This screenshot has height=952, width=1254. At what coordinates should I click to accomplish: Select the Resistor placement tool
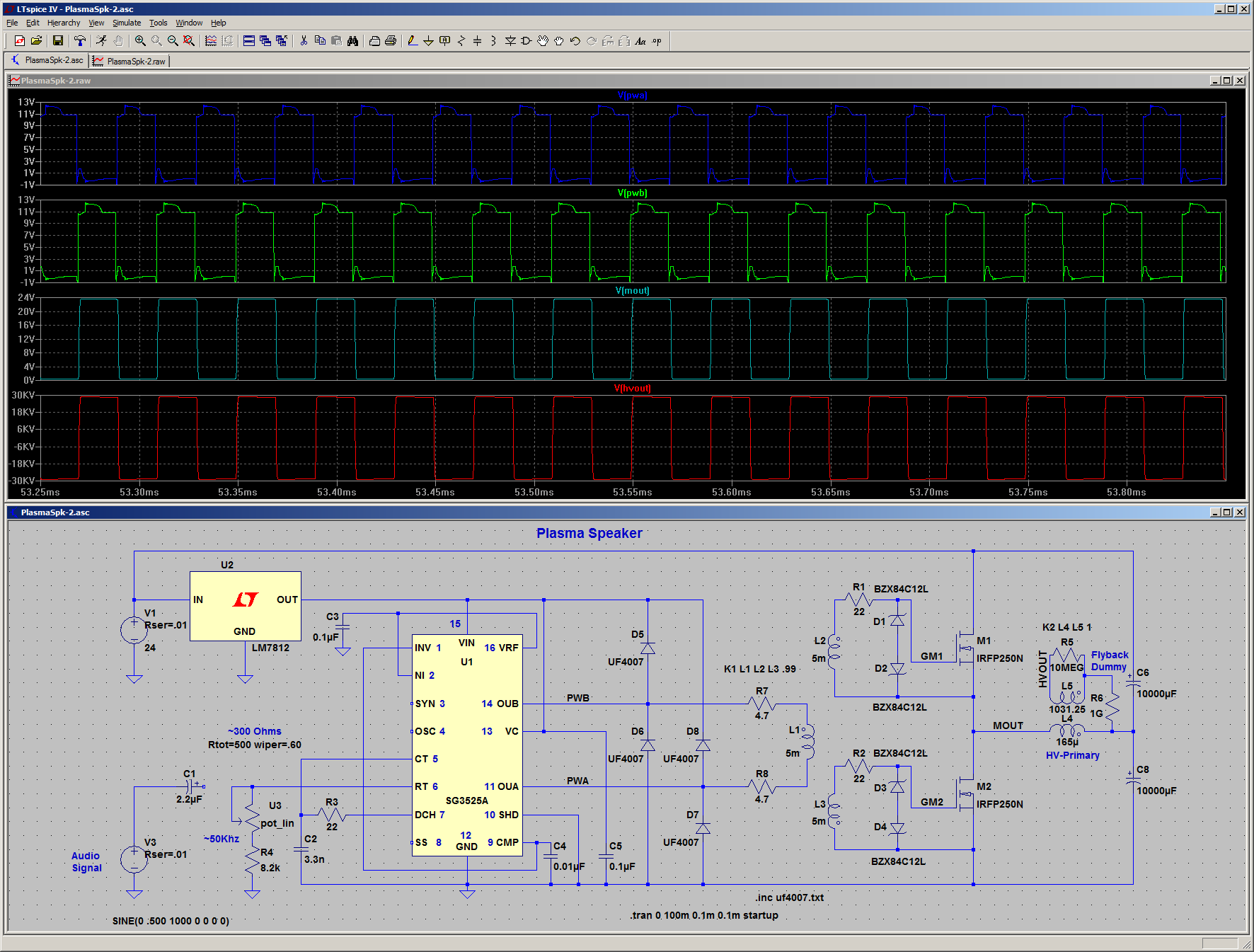click(x=461, y=41)
